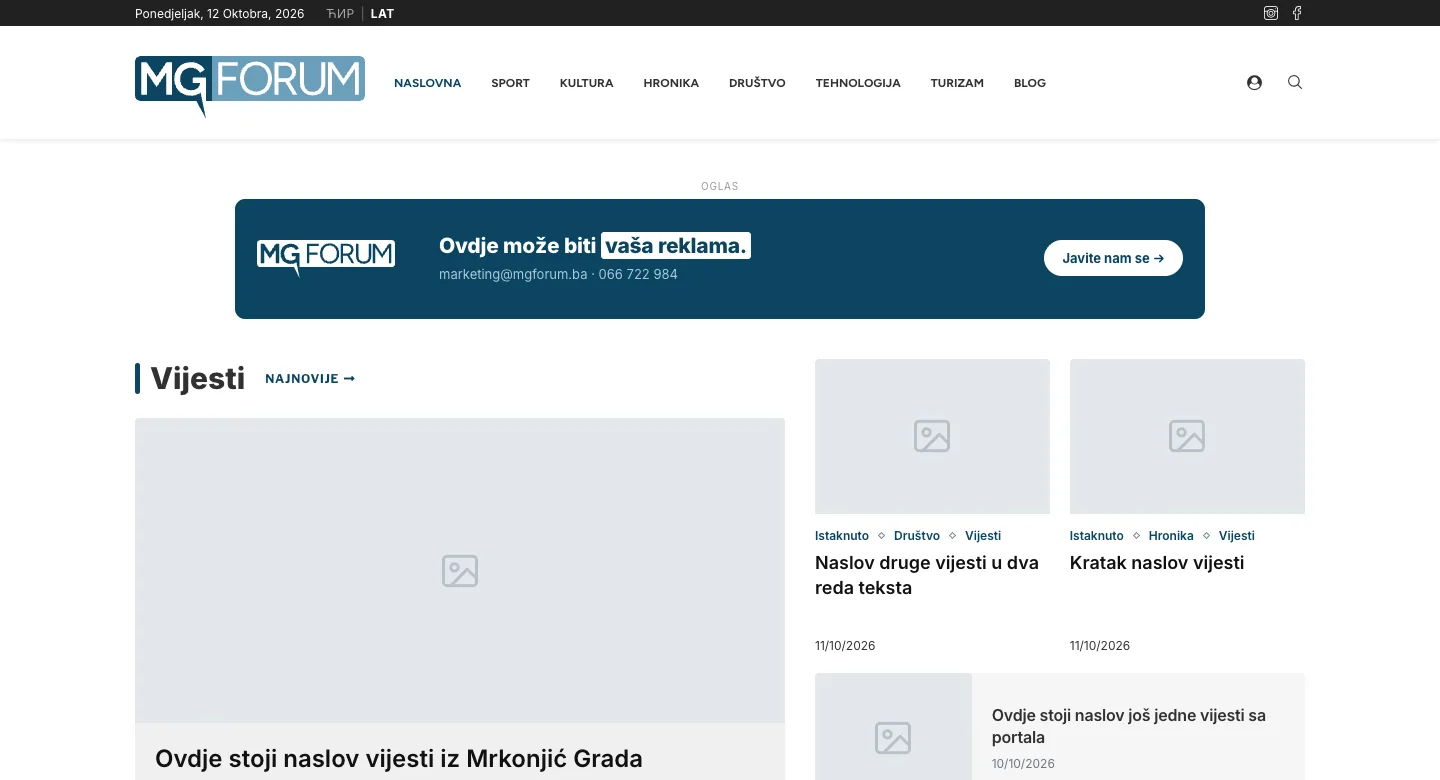Open the Naslovna menu item
This screenshot has width=1440, height=780.
(x=428, y=83)
